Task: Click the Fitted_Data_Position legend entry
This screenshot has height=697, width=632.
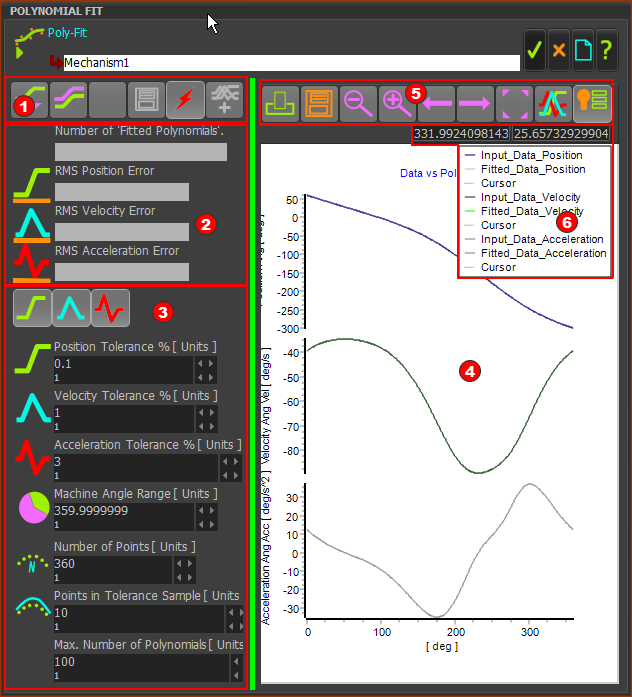Action: [524, 169]
